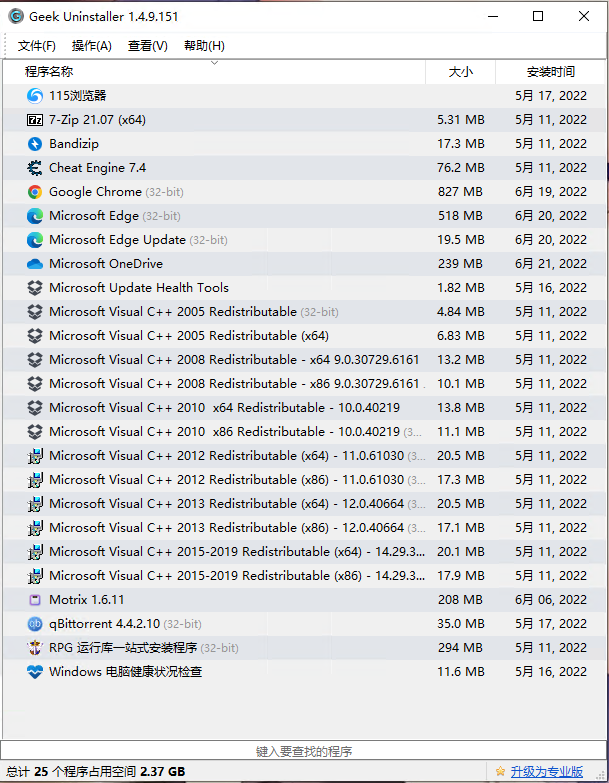
Task: Minimize the Geek Uninstaller window
Action: pyautogui.click(x=493, y=16)
